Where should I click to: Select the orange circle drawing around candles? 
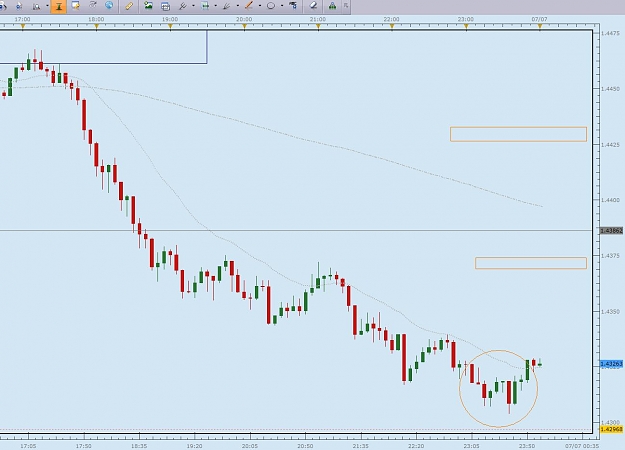click(498, 389)
